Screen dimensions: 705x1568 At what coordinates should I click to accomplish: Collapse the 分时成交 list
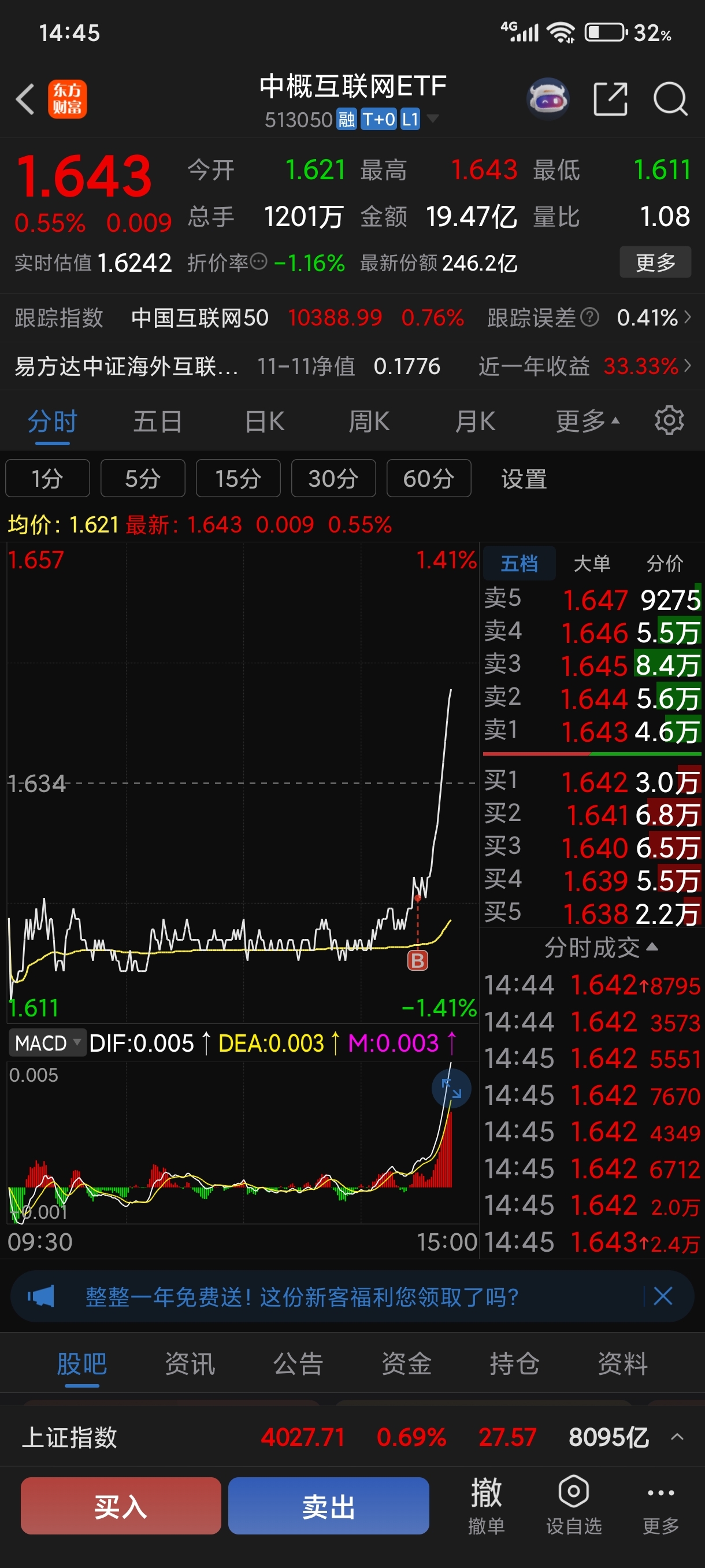point(600,947)
